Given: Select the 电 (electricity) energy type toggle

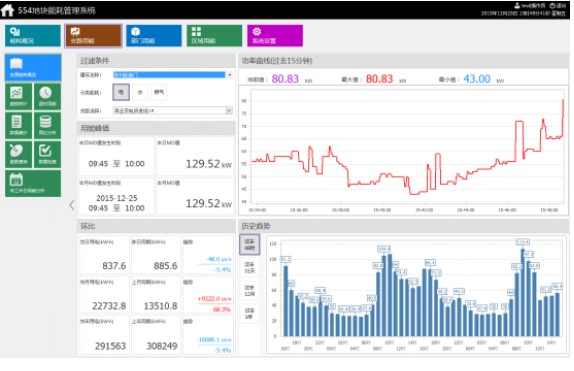Looking at the screenshot, I should 121,92.
